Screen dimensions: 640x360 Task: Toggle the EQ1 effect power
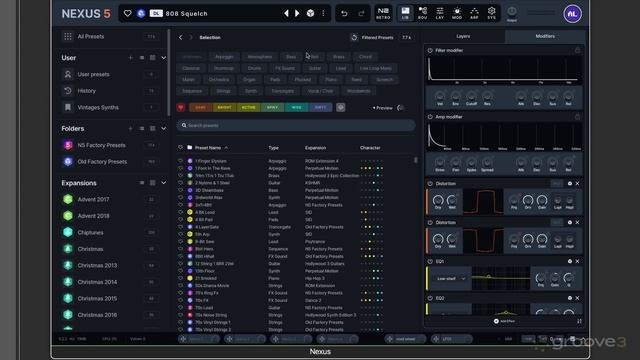(x=430, y=262)
